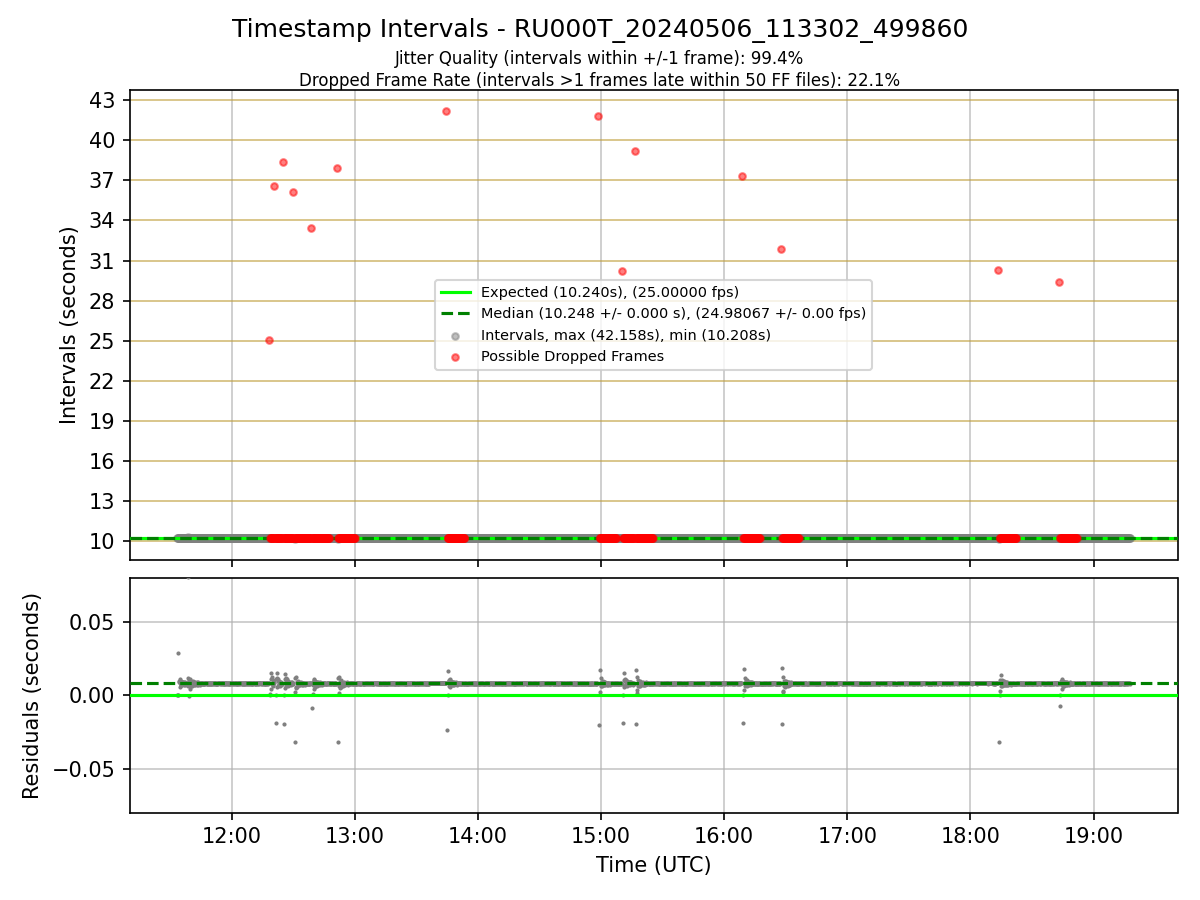Click the plot title 'Timestamp Intervals - RU000T_20240506_113302_499860'
The image size is (1200, 900).
600,29
